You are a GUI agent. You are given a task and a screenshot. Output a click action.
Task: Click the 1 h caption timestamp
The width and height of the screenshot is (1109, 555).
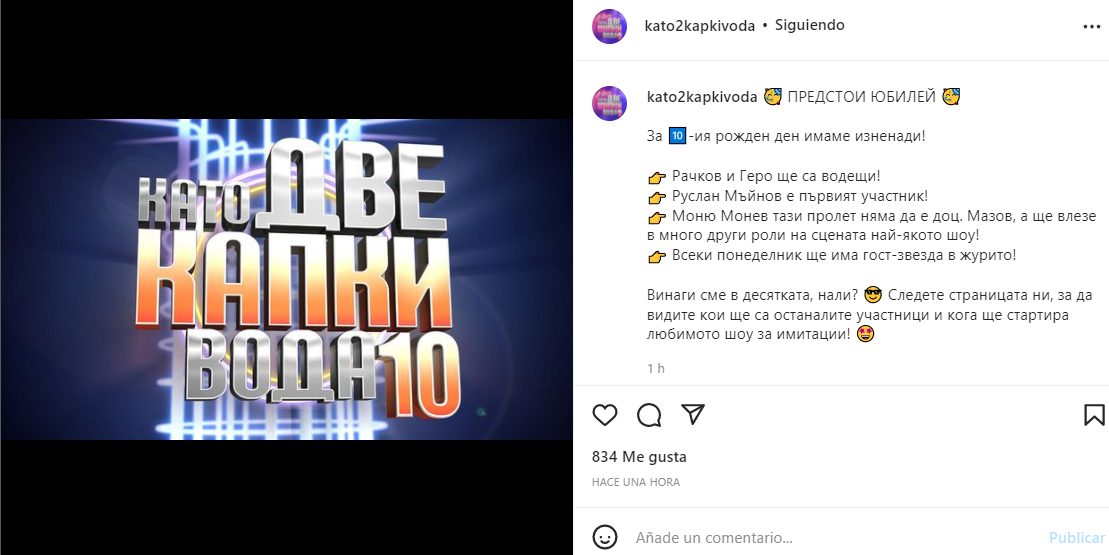tap(656, 368)
